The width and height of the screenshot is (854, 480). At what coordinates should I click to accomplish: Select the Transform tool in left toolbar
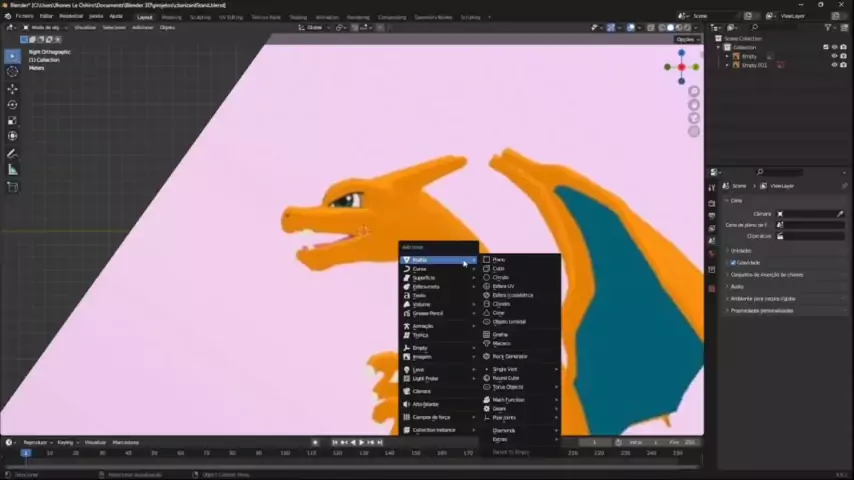pos(13,136)
